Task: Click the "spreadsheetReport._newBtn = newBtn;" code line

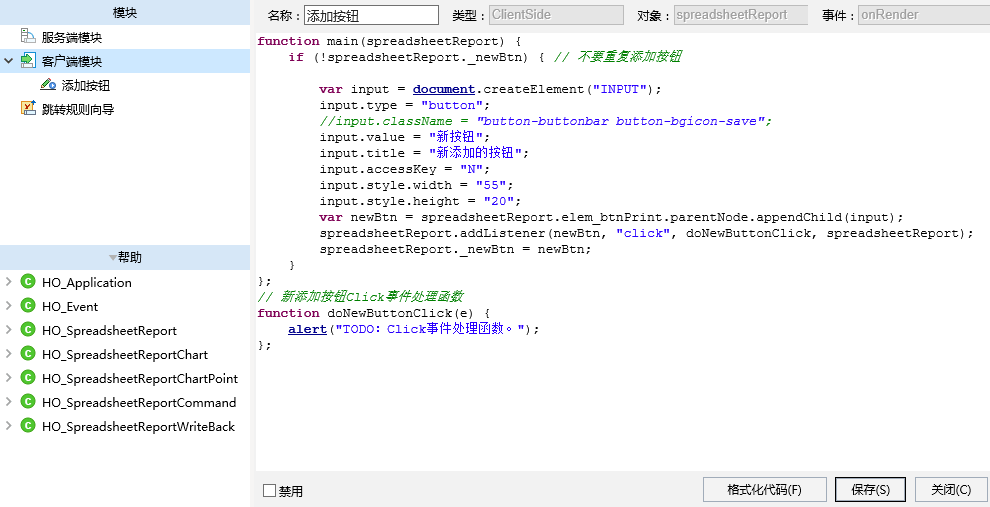Action: [455, 249]
